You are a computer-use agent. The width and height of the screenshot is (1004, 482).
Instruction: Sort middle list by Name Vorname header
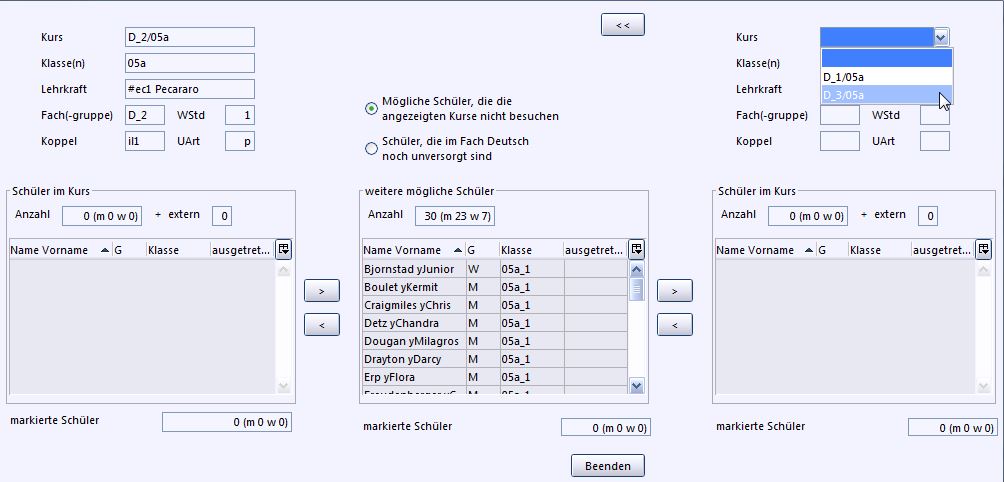point(414,250)
